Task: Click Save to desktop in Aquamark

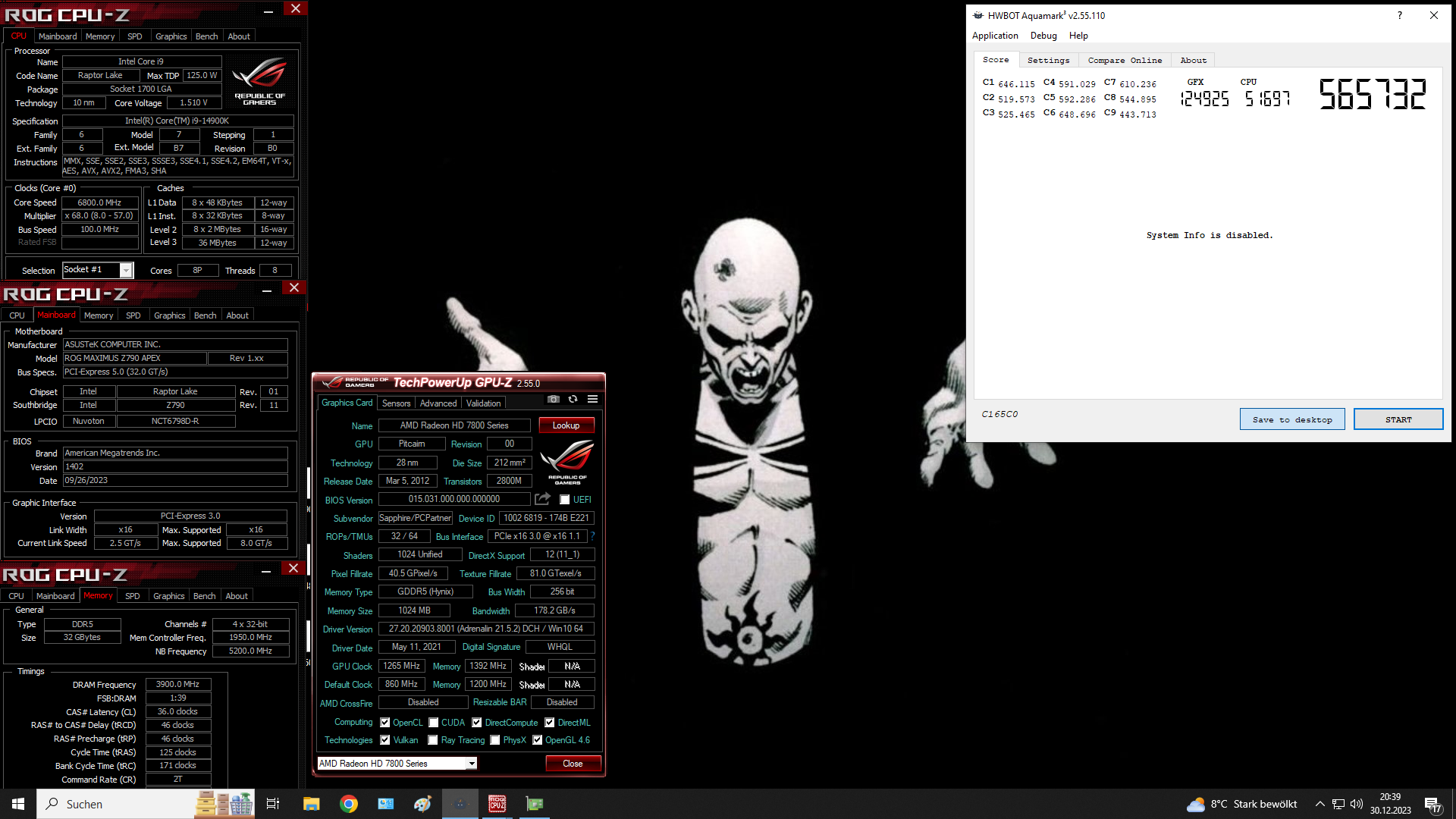Action: point(1292,419)
